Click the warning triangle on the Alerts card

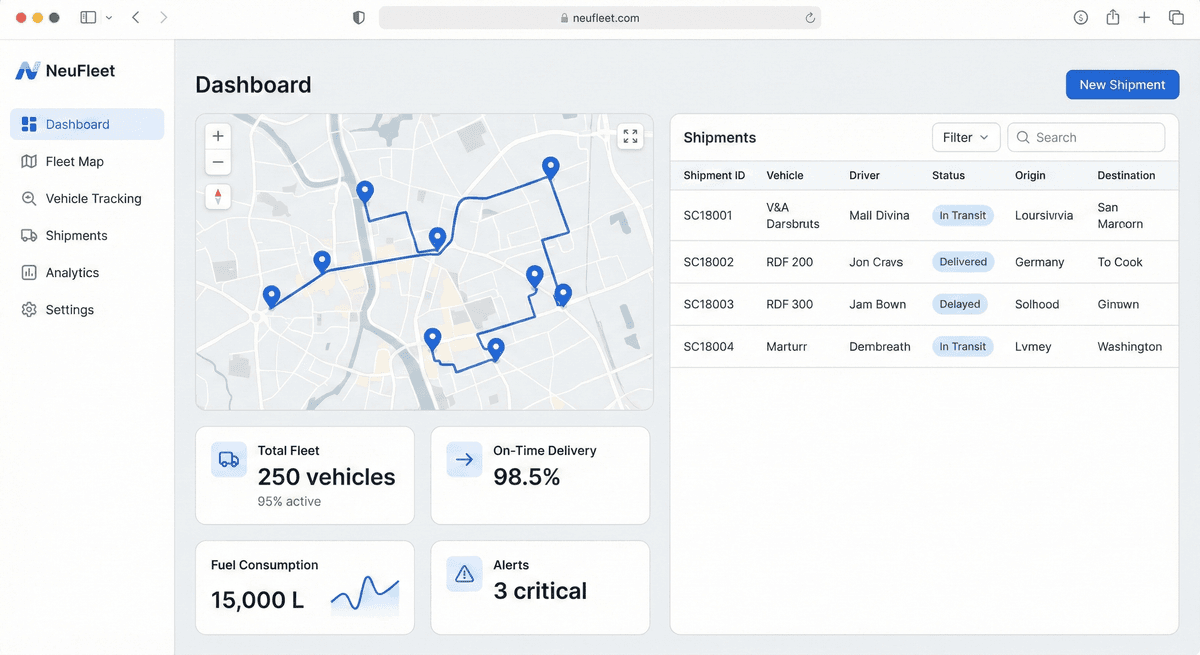(x=464, y=573)
